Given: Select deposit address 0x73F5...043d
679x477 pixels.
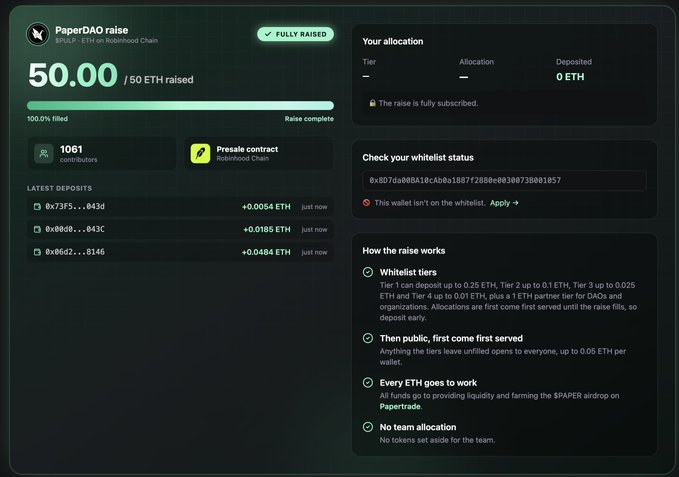Looking at the screenshot, I should (x=75, y=206).
